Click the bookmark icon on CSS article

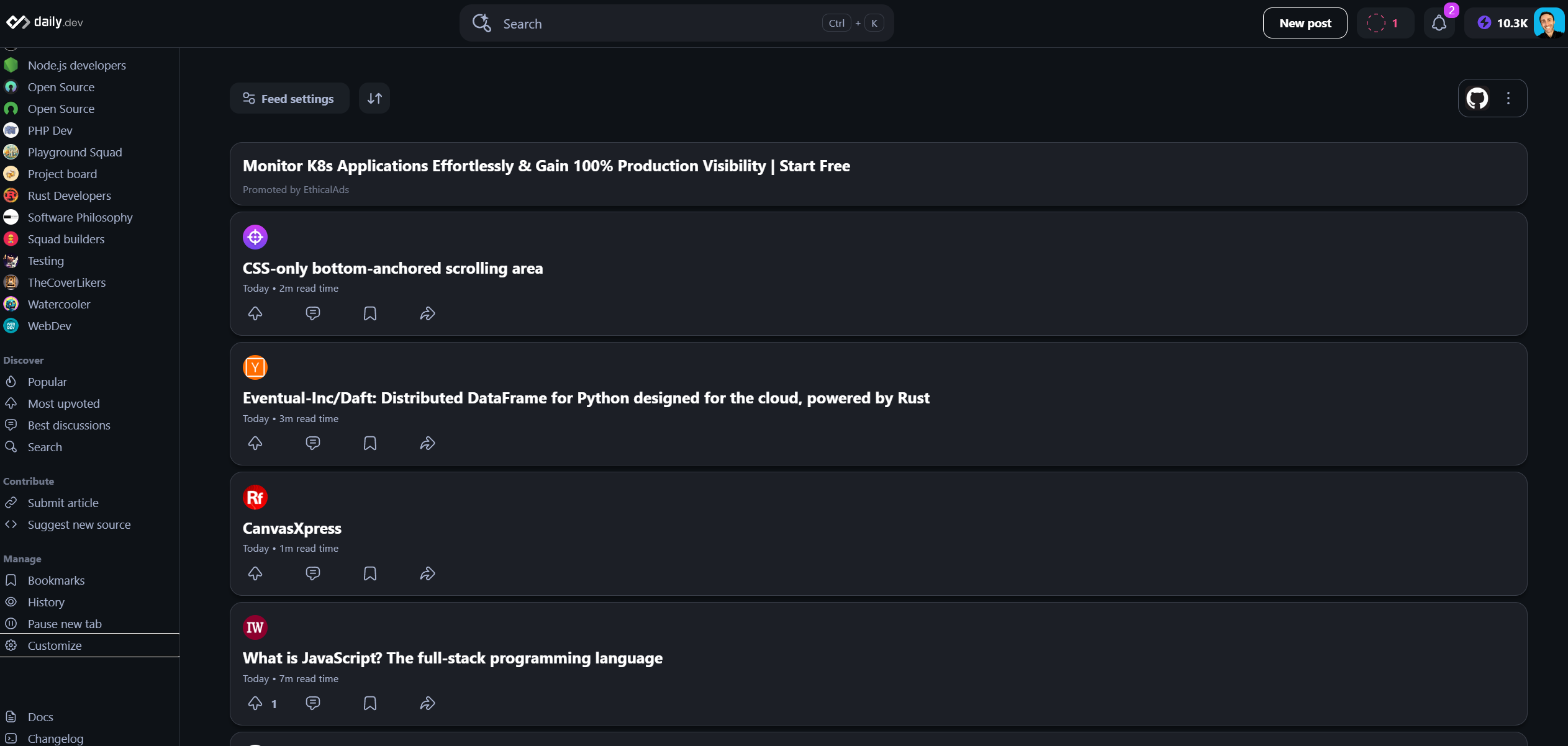point(370,313)
